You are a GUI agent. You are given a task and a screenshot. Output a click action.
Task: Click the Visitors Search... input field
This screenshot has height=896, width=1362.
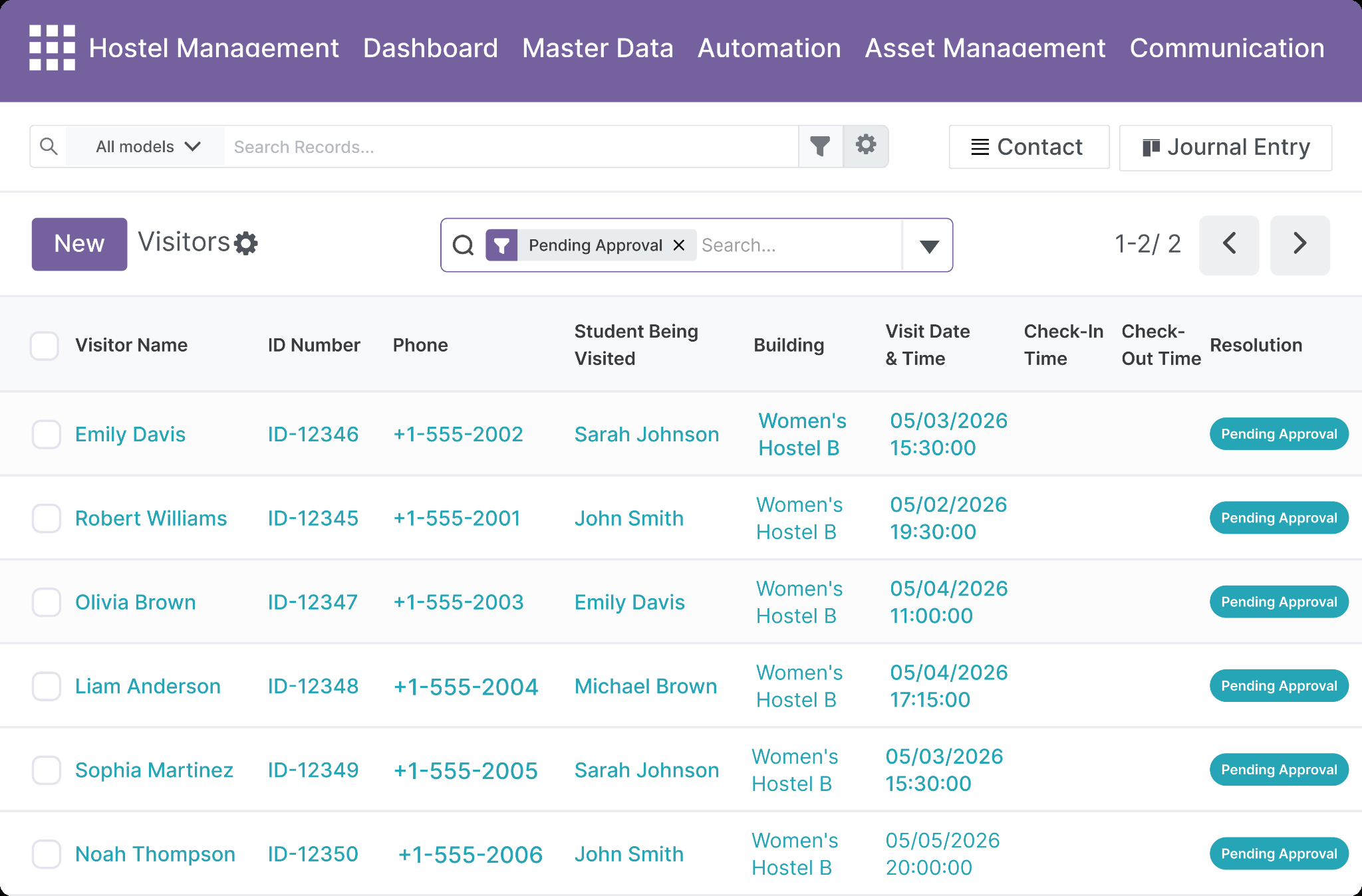(799, 245)
